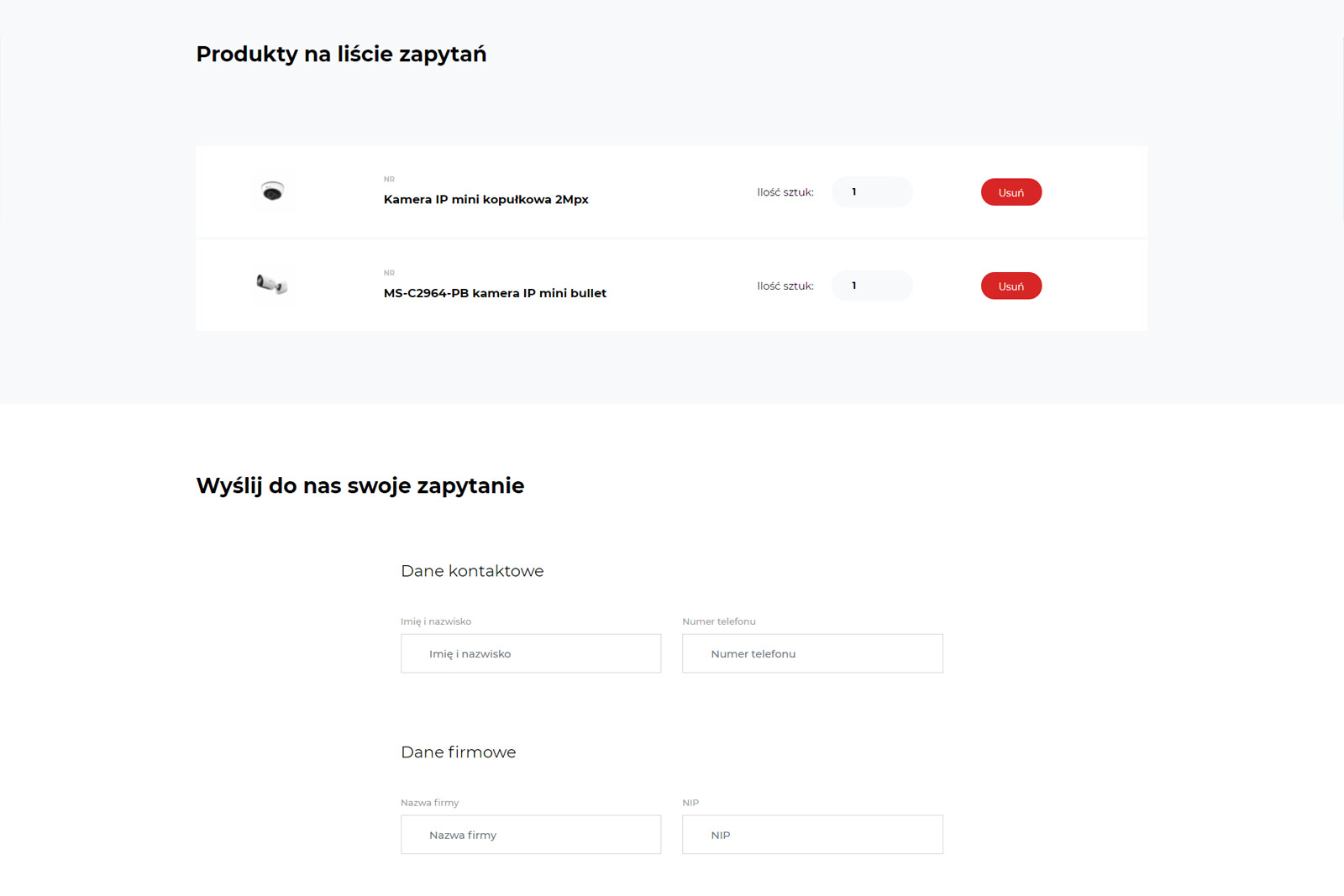Click the Nazwa firmy label above the field
The height and width of the screenshot is (896, 1344).
(x=430, y=803)
